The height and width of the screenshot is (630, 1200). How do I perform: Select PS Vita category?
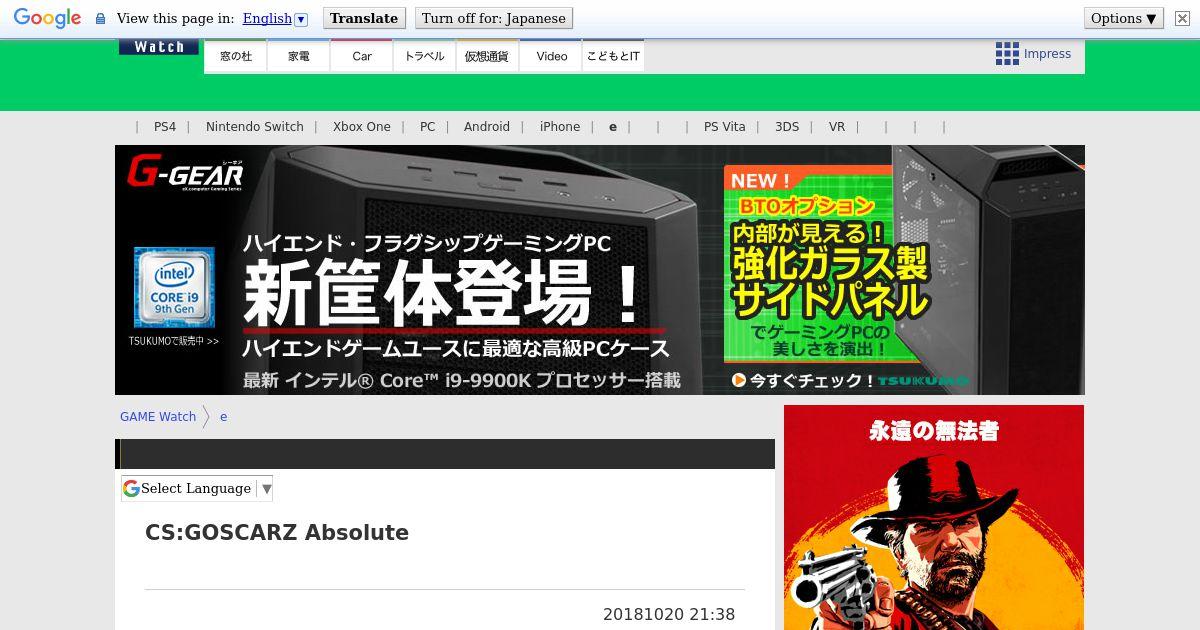pyautogui.click(x=725, y=127)
